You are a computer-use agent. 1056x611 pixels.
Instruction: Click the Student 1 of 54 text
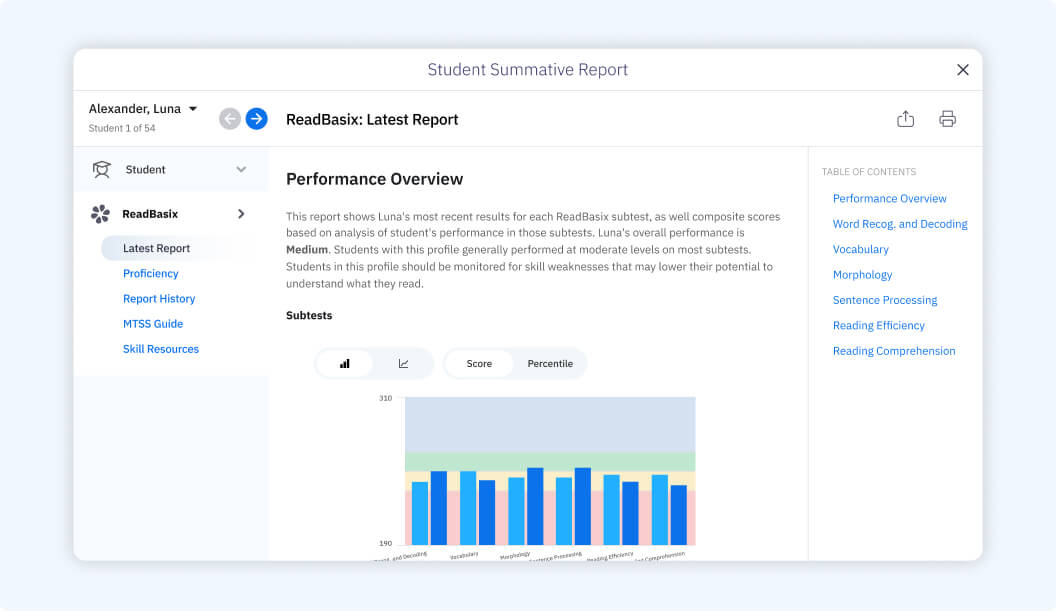pos(122,128)
